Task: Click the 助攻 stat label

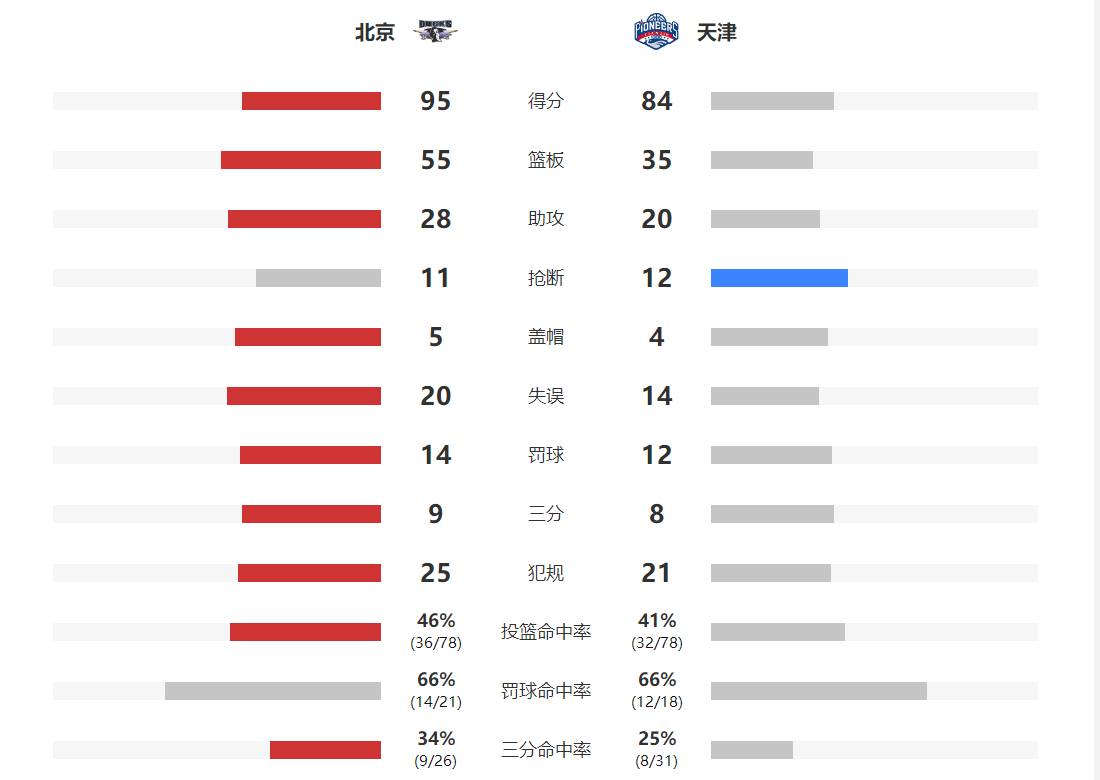Action: pos(546,219)
